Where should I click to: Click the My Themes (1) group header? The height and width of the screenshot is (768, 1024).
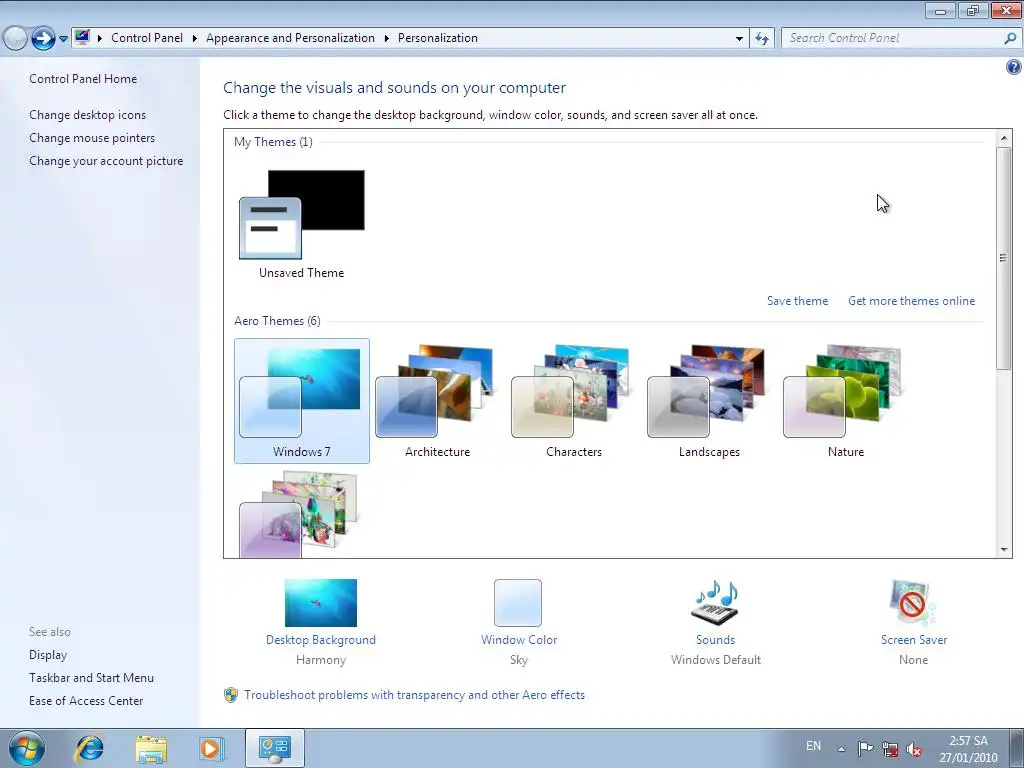pyautogui.click(x=274, y=142)
